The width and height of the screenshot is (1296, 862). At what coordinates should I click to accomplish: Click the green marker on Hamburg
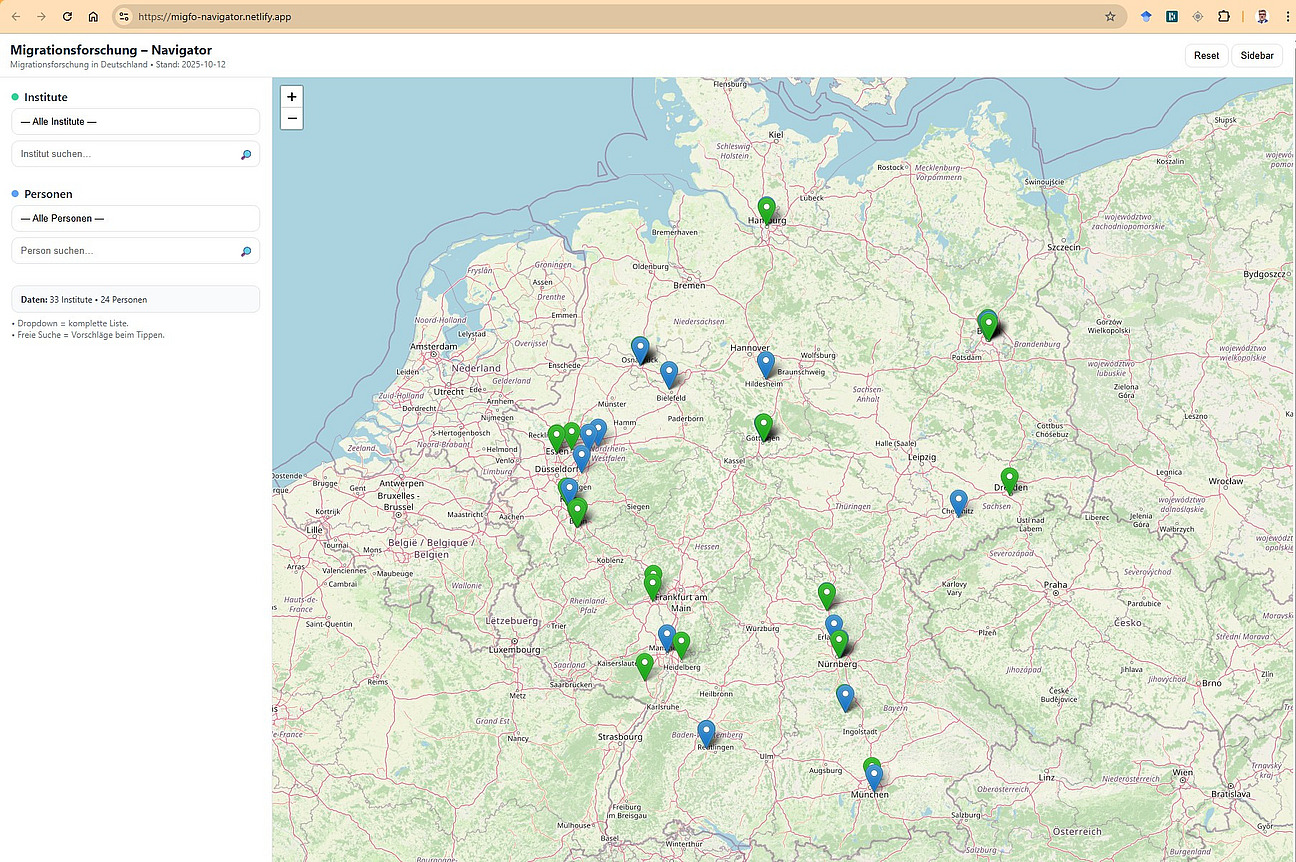766,210
